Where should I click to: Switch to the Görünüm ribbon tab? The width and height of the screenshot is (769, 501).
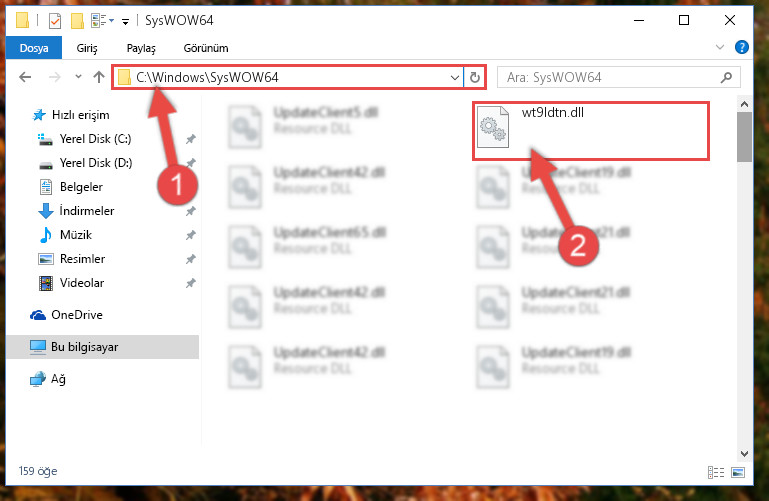[x=206, y=48]
